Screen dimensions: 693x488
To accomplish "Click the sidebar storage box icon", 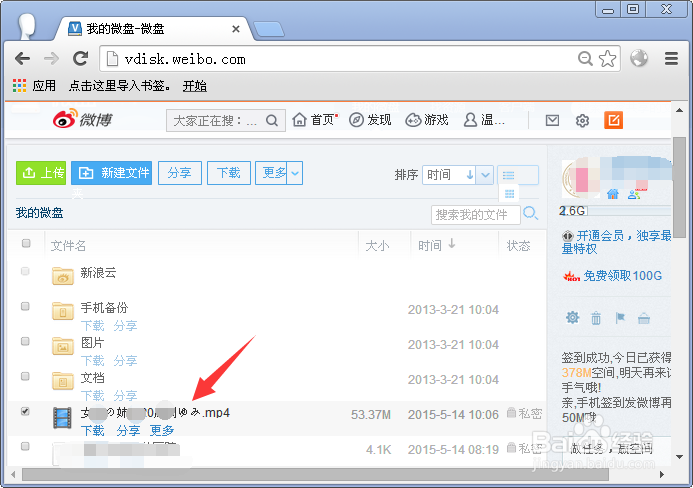I will [x=644, y=318].
